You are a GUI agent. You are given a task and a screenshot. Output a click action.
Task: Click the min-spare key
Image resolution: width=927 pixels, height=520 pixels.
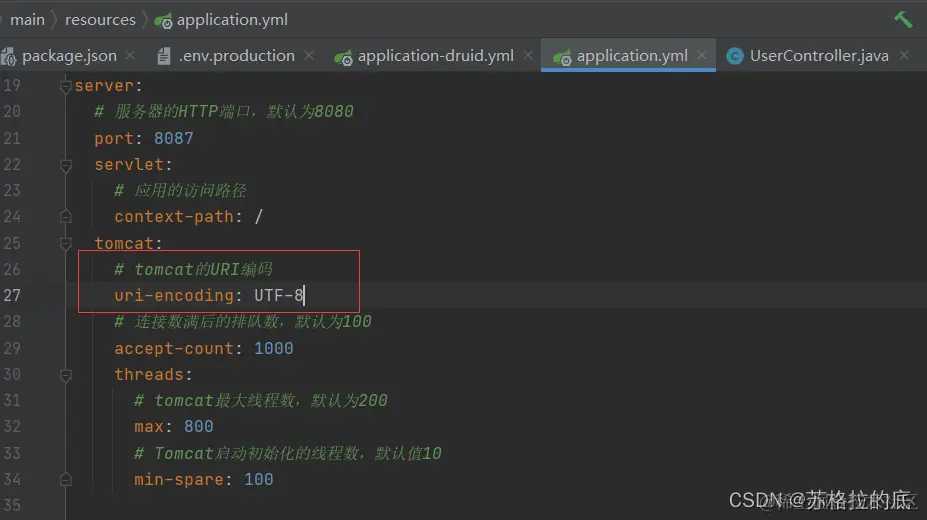pos(179,479)
